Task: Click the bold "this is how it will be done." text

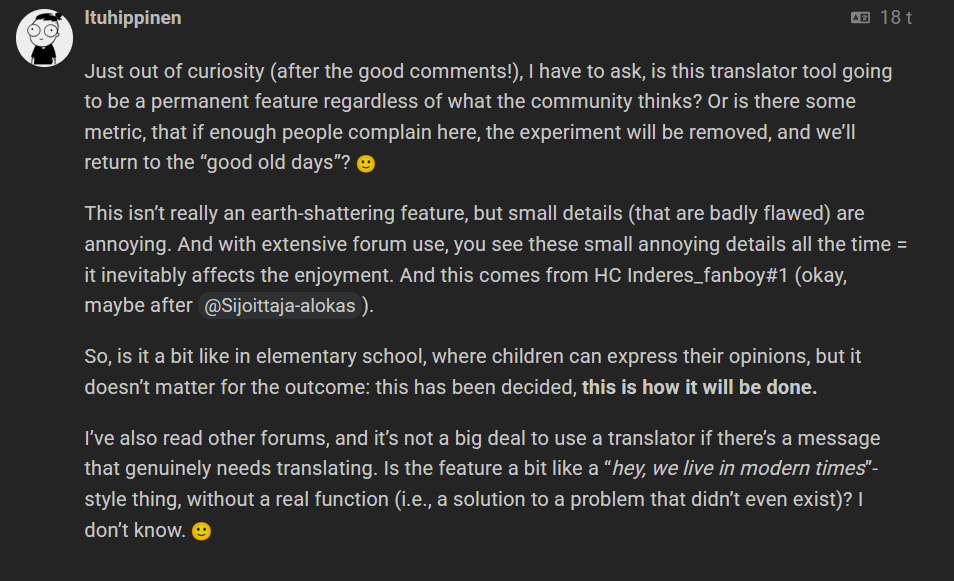Action: [x=699, y=388]
